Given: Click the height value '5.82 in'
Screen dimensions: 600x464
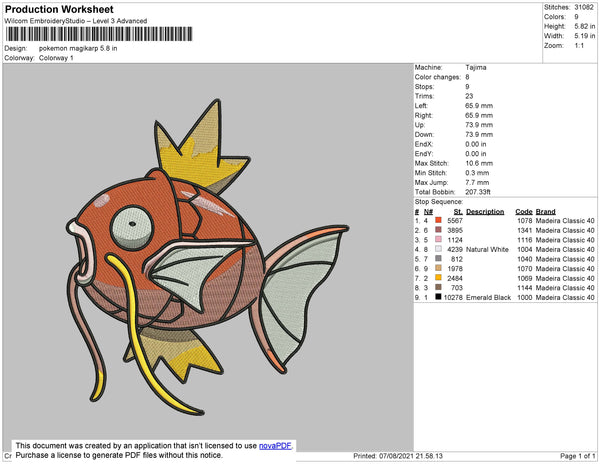Looking at the screenshot, I should click(584, 26).
